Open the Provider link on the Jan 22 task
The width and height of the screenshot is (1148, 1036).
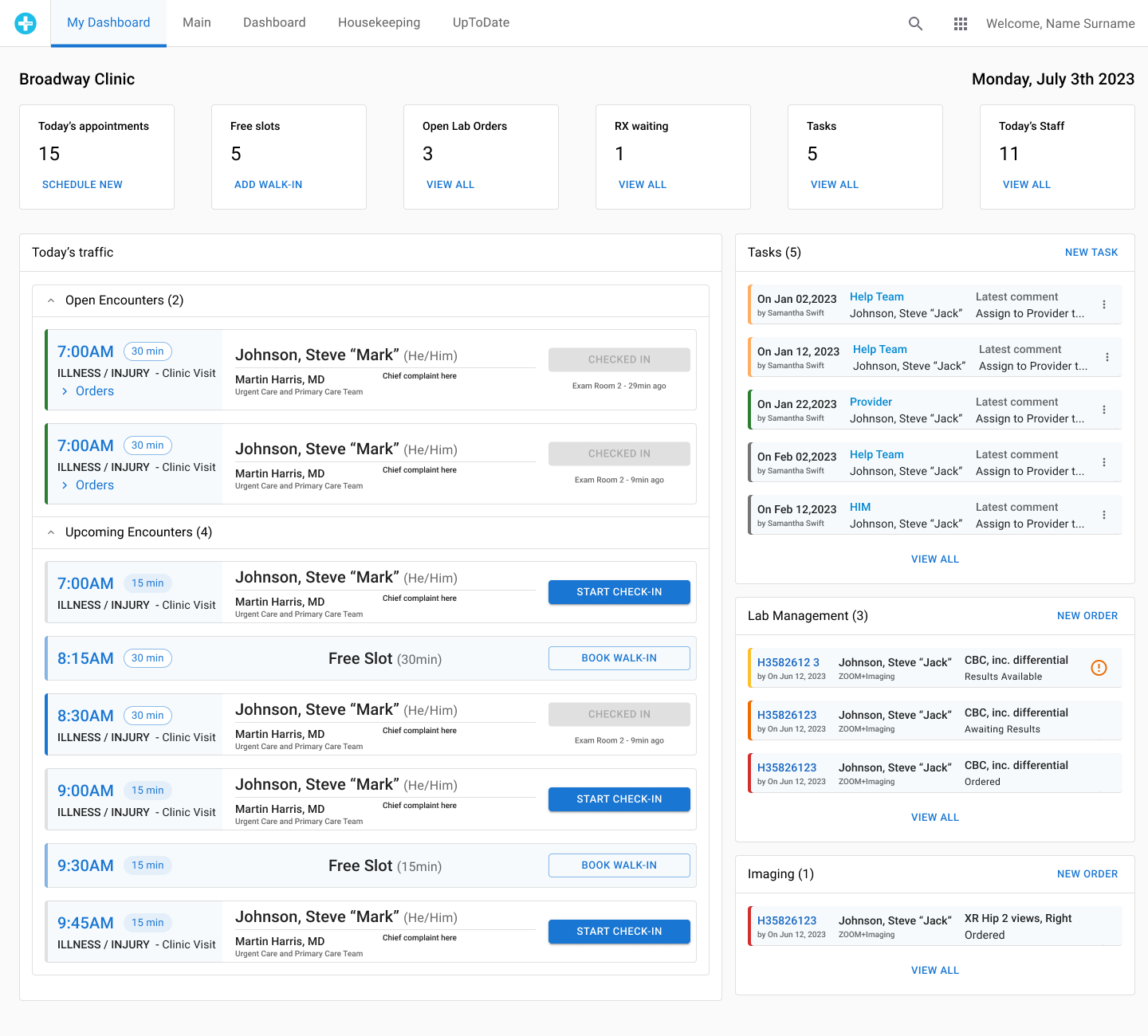(871, 402)
